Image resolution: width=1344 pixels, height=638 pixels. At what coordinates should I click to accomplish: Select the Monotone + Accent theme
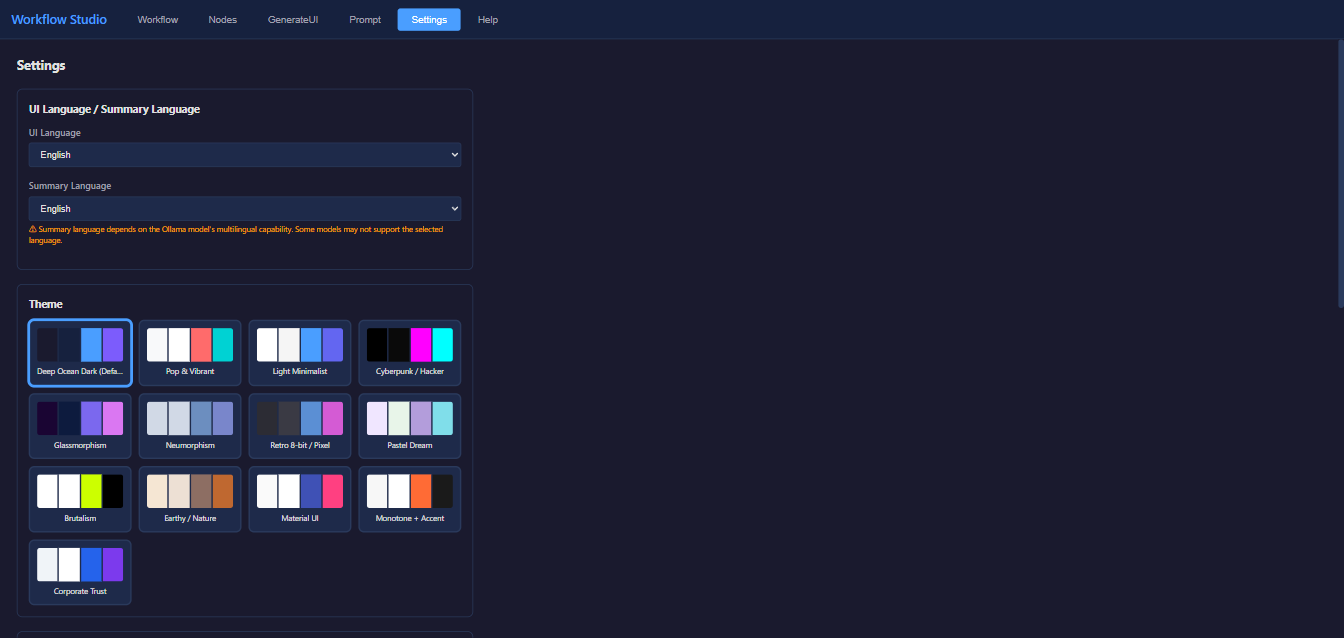pos(410,499)
